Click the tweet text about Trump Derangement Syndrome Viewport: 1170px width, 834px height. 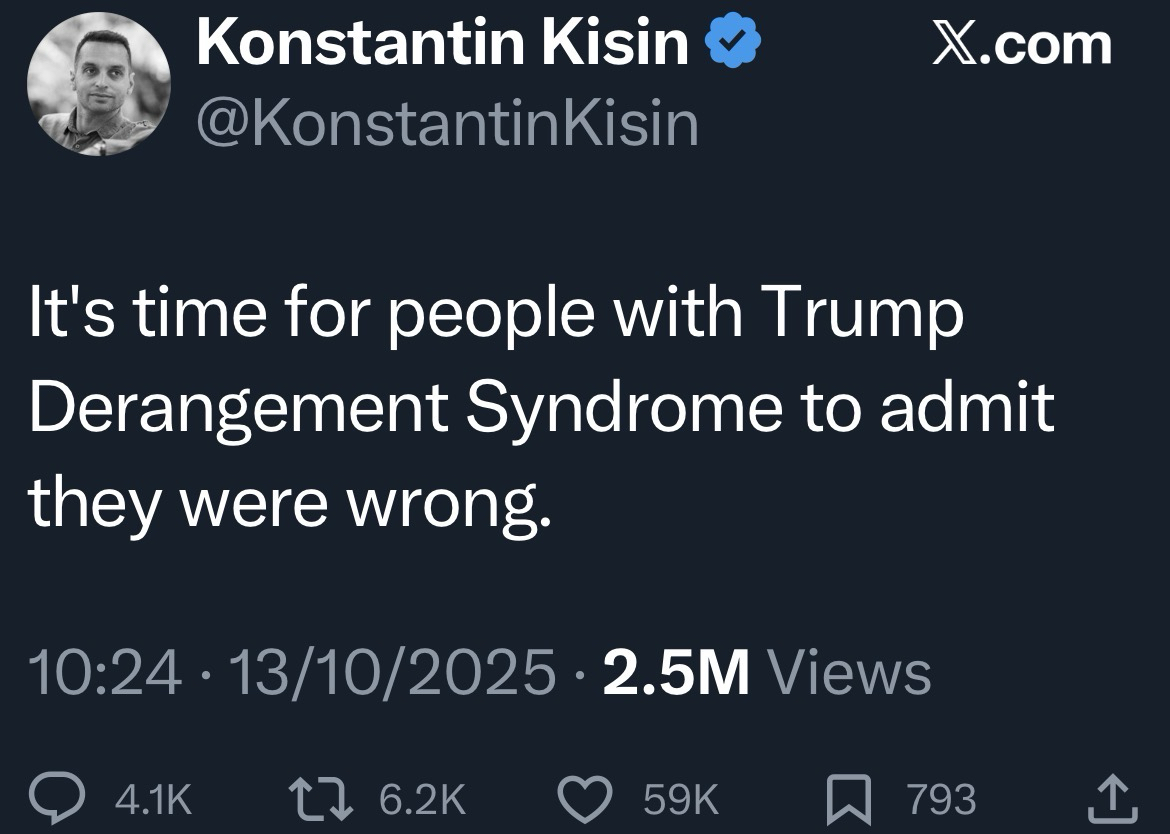(x=540, y=407)
